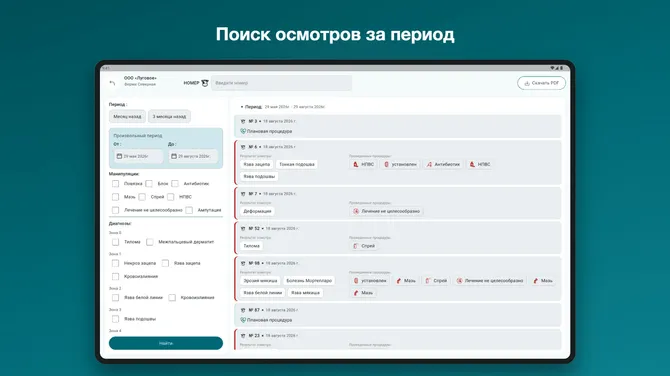Screen dimensions: 670x376
Task: Go back using the return arrow icon
Action: point(112,83)
